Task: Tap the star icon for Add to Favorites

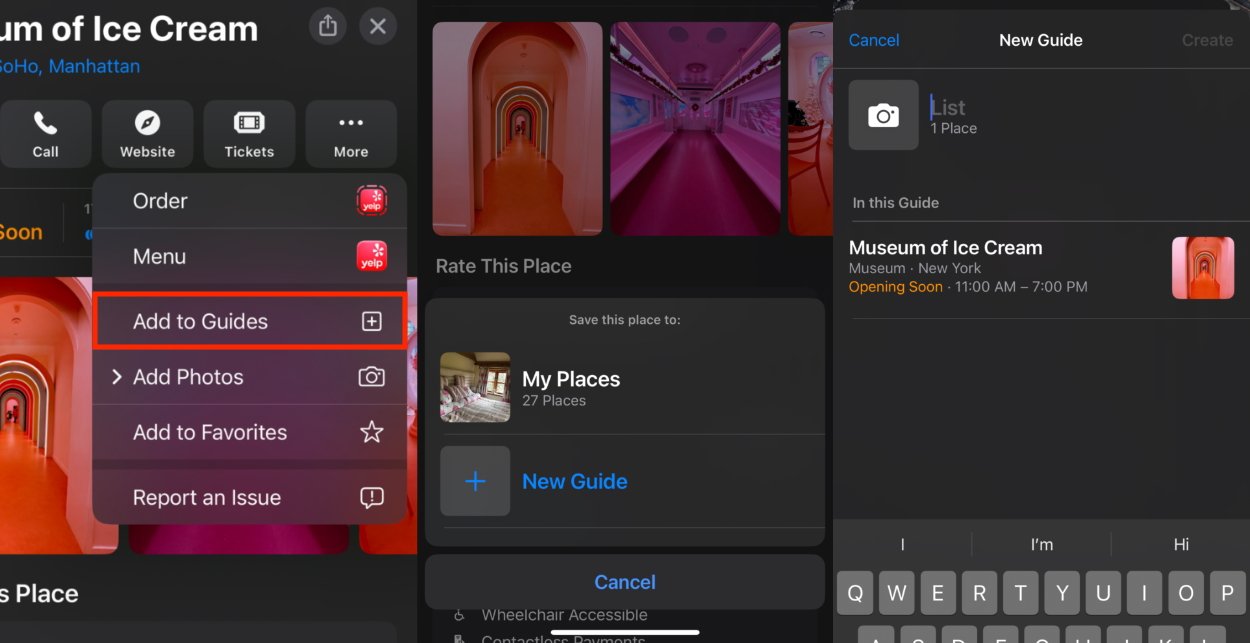Action: click(371, 432)
